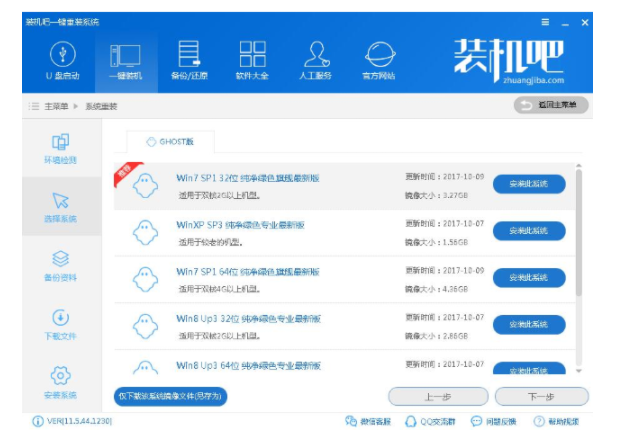Click the ghost icon for Win8 Up3 64位
617x443 pixels.
pos(145,368)
